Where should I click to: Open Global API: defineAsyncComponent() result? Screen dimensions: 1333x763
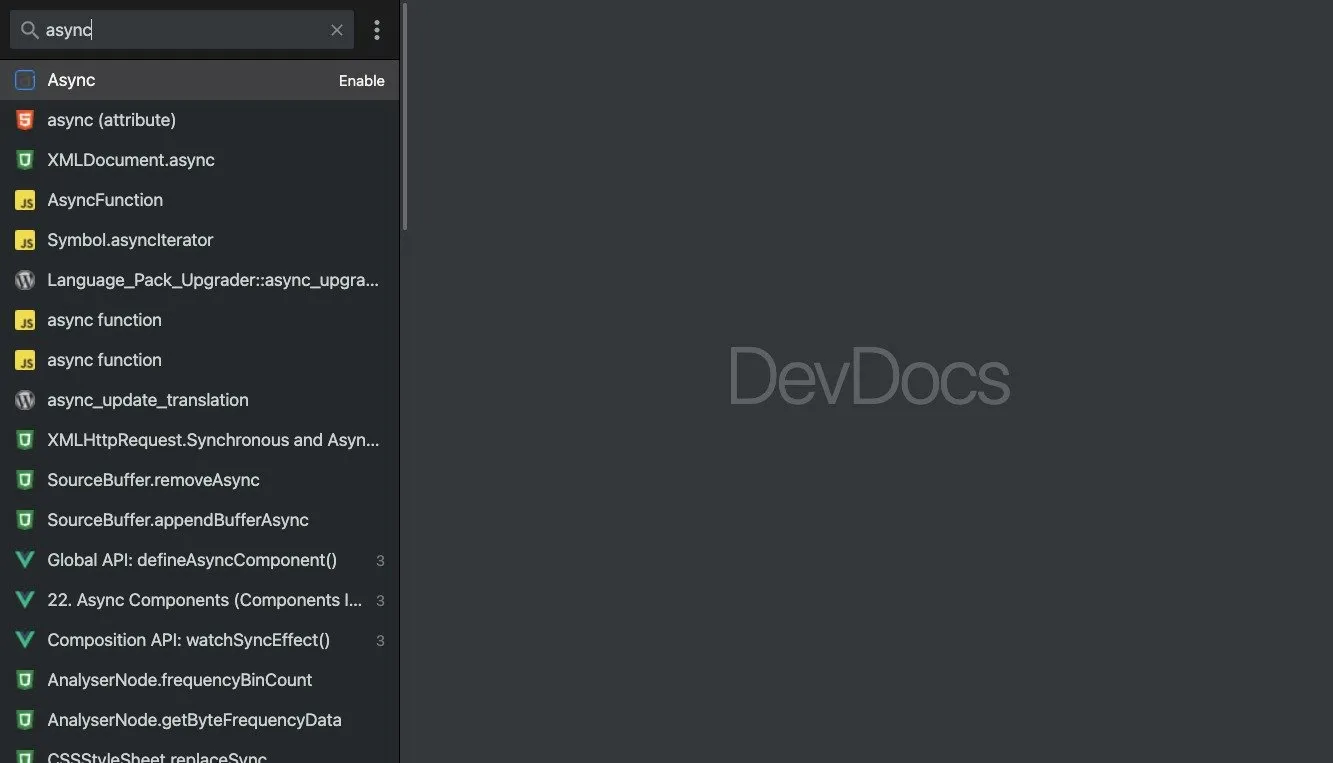[x=199, y=560]
